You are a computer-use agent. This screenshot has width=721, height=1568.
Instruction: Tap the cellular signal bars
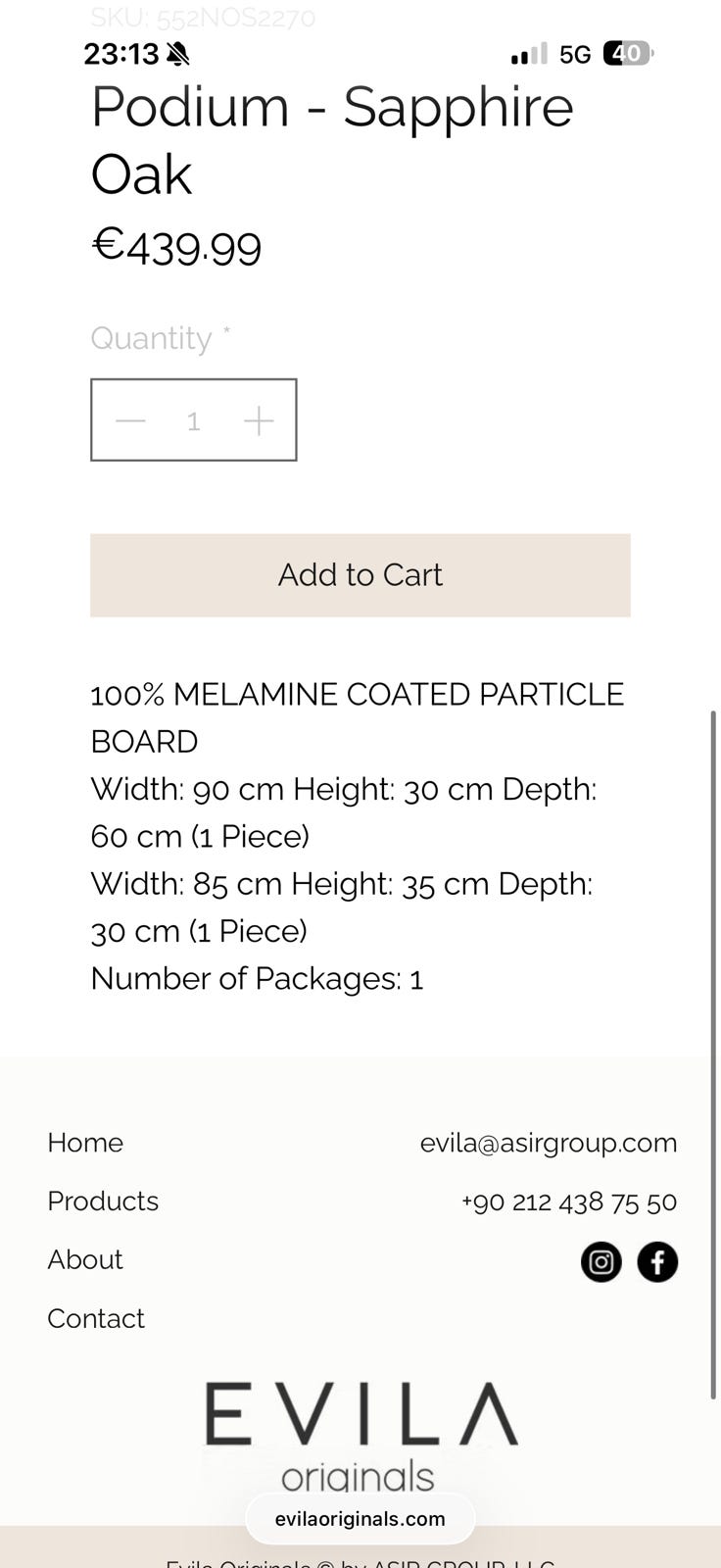[x=529, y=54]
